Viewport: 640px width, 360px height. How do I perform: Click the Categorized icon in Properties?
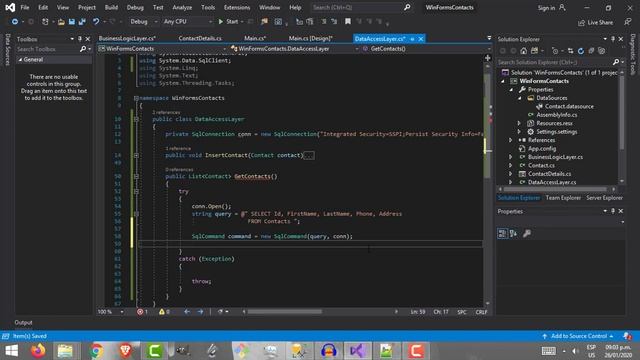pyautogui.click(x=502, y=233)
